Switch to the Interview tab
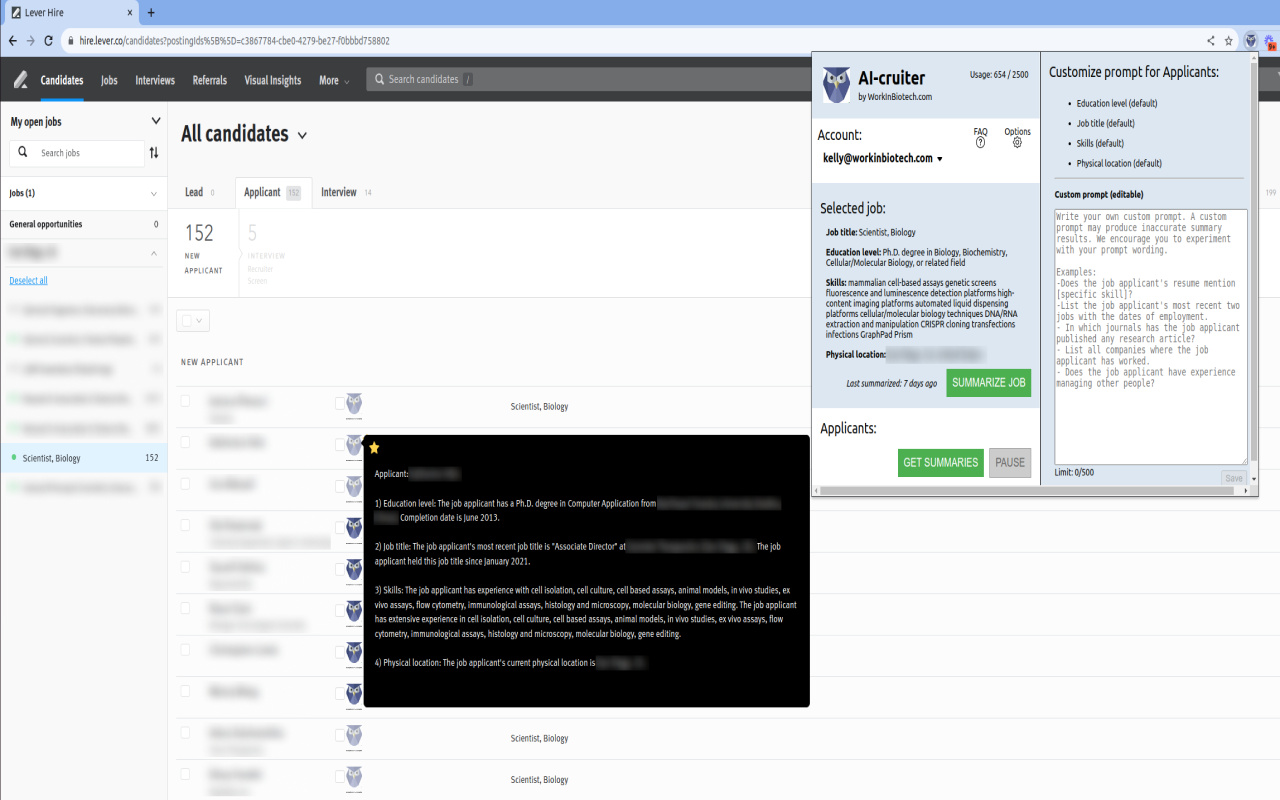This screenshot has height=800, width=1280. click(346, 192)
